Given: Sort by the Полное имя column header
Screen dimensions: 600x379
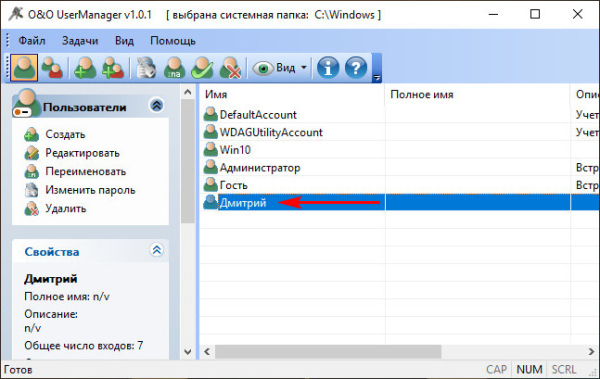Looking at the screenshot, I should point(477,95).
